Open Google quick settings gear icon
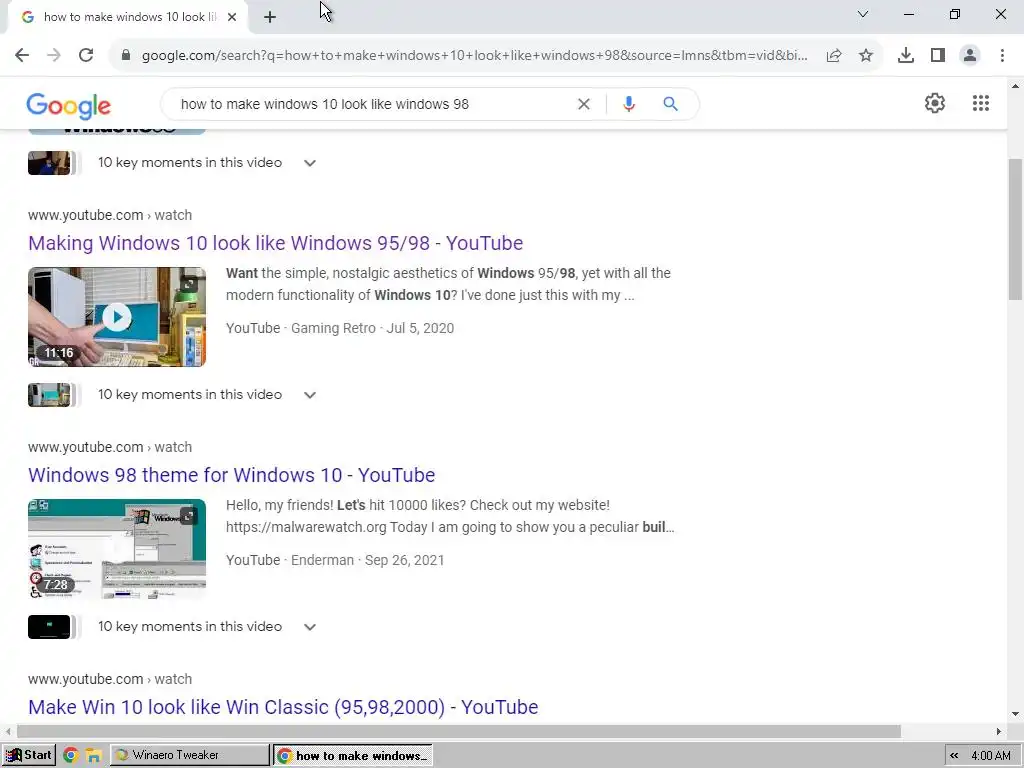Image resolution: width=1024 pixels, height=768 pixels. tap(935, 103)
